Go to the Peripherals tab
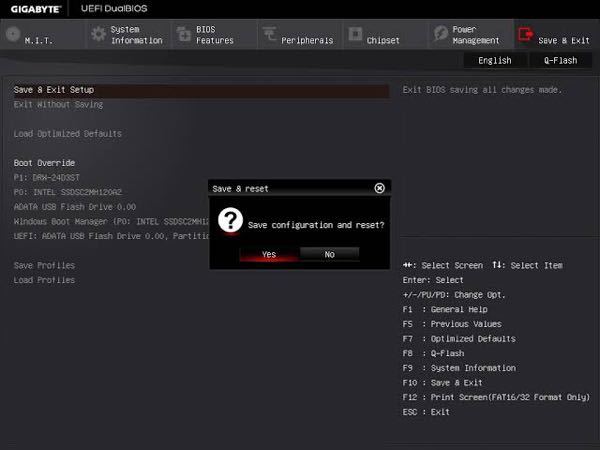The image size is (600, 450). (300, 34)
